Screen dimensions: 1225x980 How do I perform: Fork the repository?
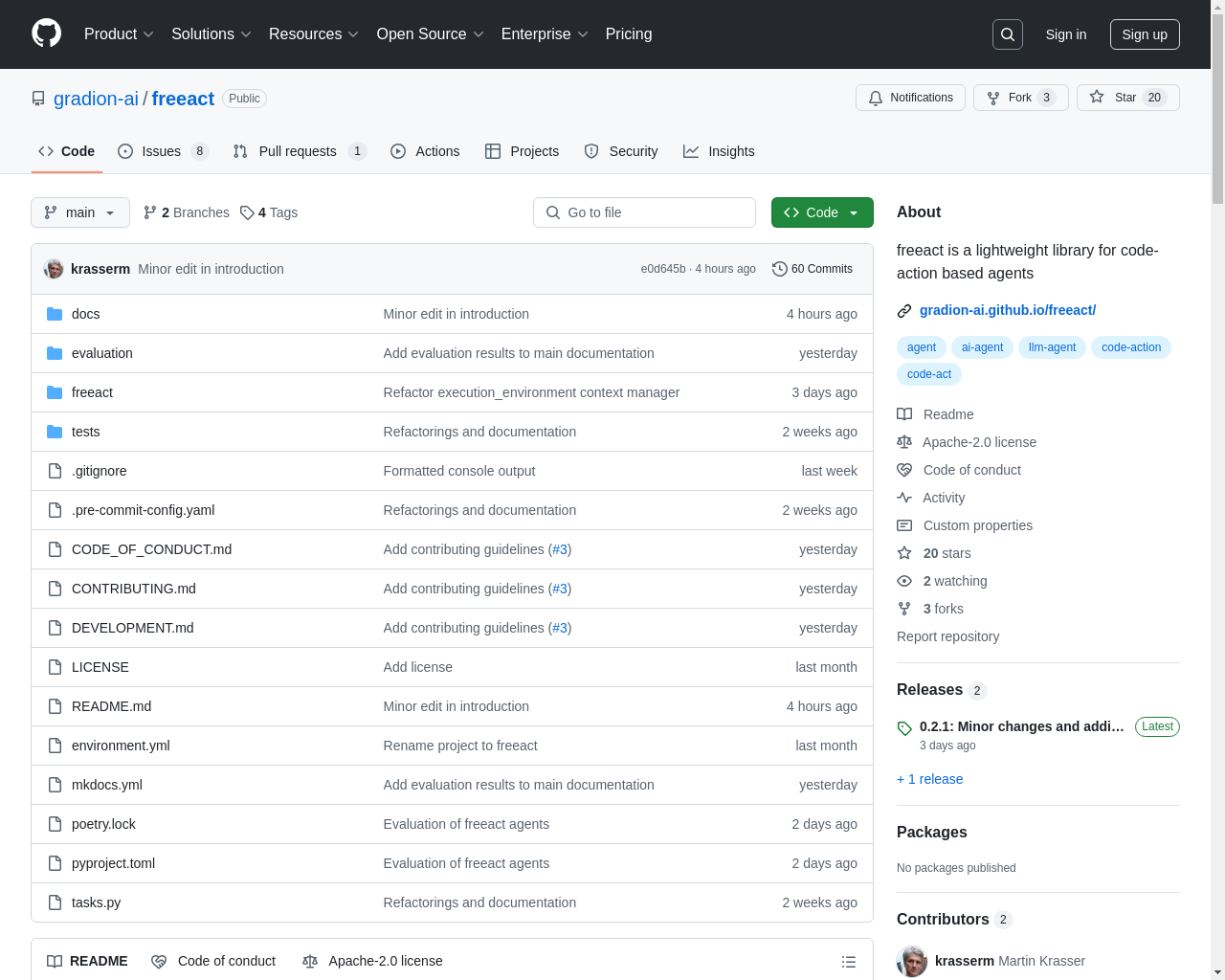coord(1020,98)
